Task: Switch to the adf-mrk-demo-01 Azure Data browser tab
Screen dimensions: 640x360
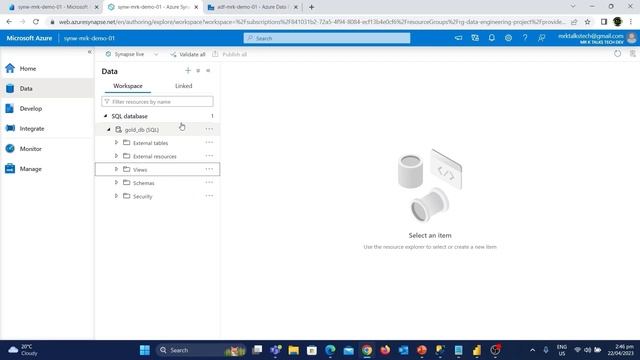Action: click(253, 7)
